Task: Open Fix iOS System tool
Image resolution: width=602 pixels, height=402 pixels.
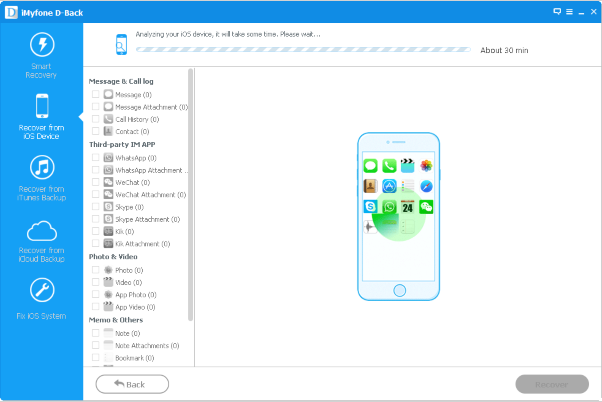Action: (x=41, y=299)
